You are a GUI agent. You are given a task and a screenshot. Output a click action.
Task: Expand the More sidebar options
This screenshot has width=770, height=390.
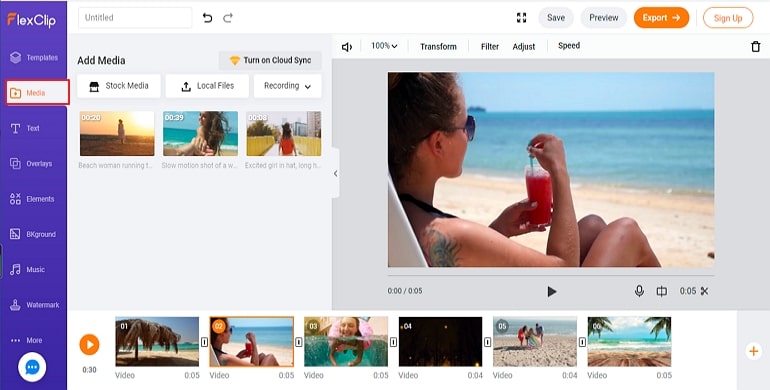[27, 340]
